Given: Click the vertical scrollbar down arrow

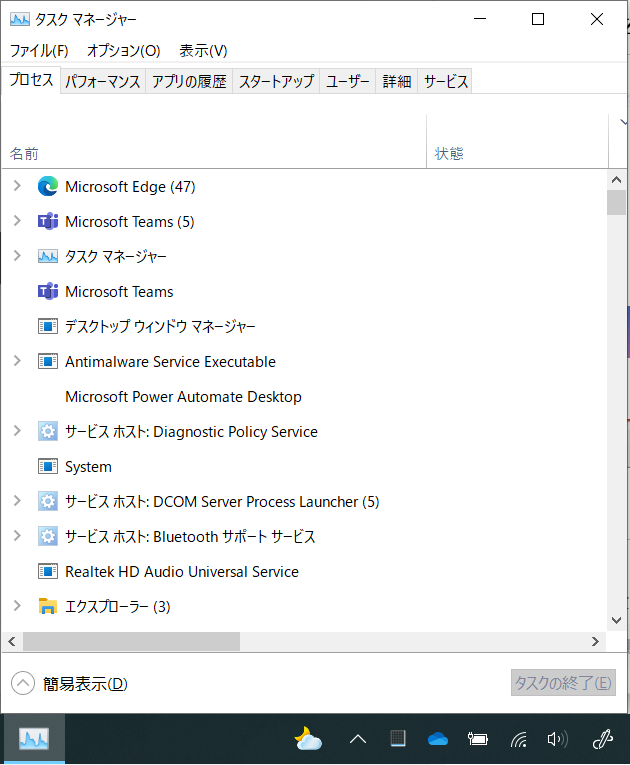Looking at the screenshot, I should [616, 620].
